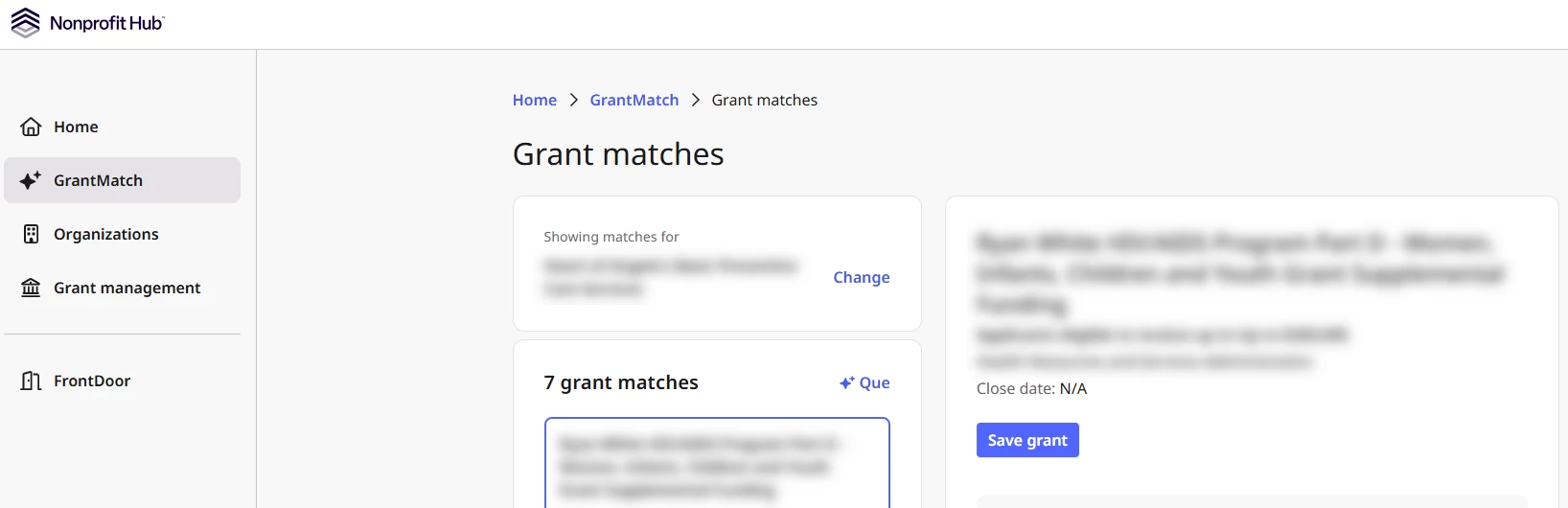Click the Nonprofit Hub brand name text

point(106,23)
